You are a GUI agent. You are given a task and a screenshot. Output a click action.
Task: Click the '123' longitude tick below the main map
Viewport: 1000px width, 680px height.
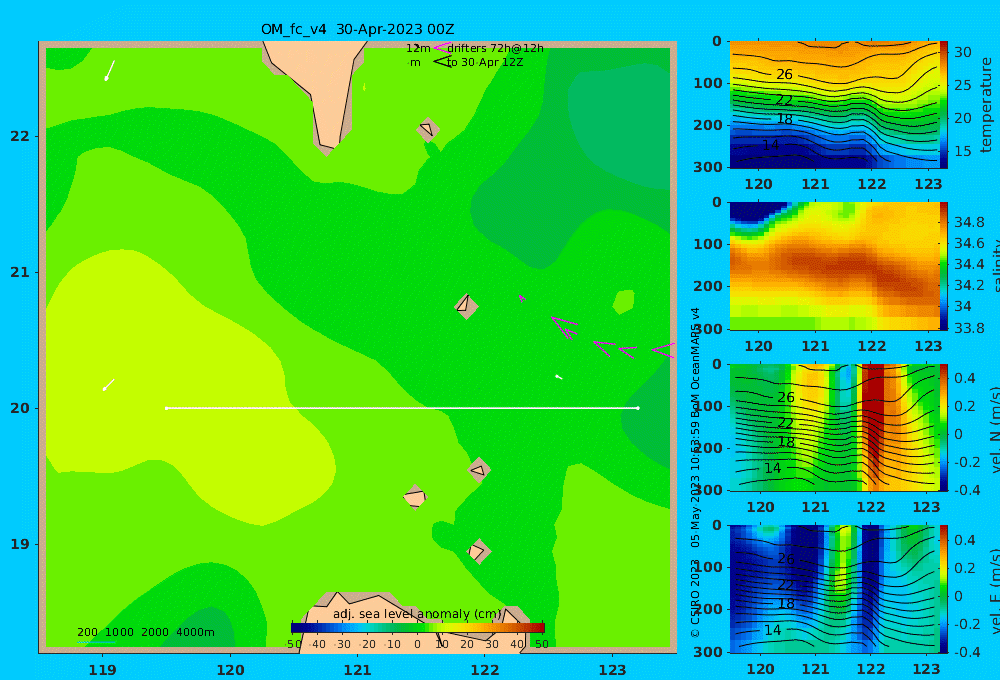pyautogui.click(x=612, y=670)
